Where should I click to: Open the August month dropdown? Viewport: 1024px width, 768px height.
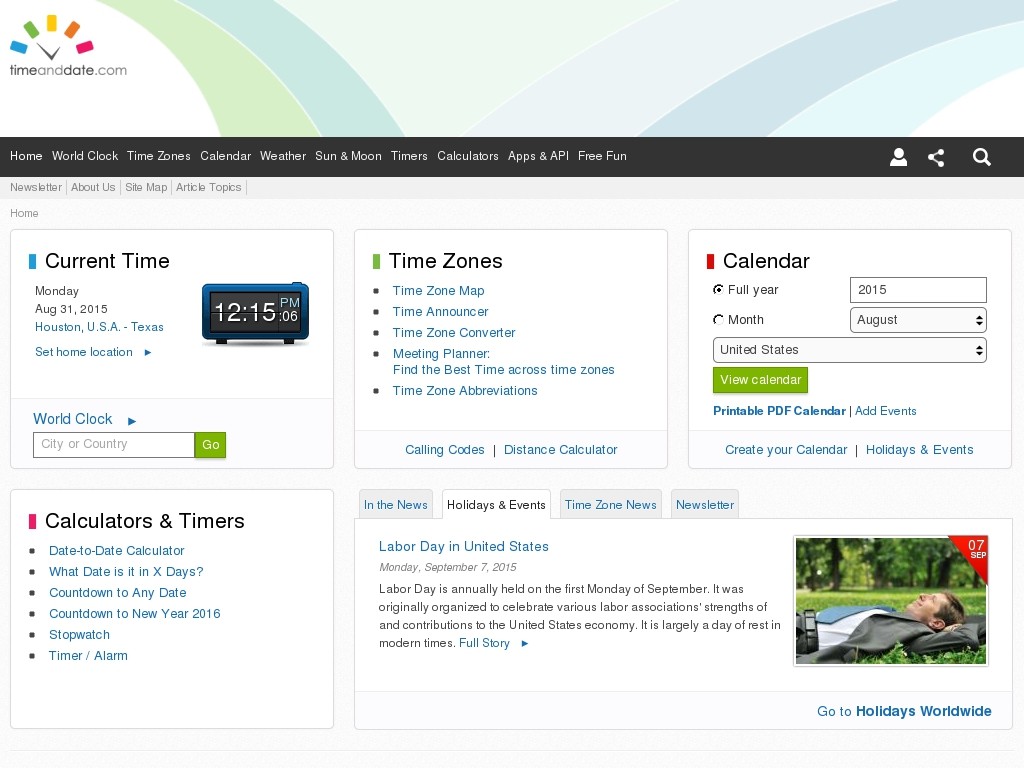pyautogui.click(x=918, y=320)
